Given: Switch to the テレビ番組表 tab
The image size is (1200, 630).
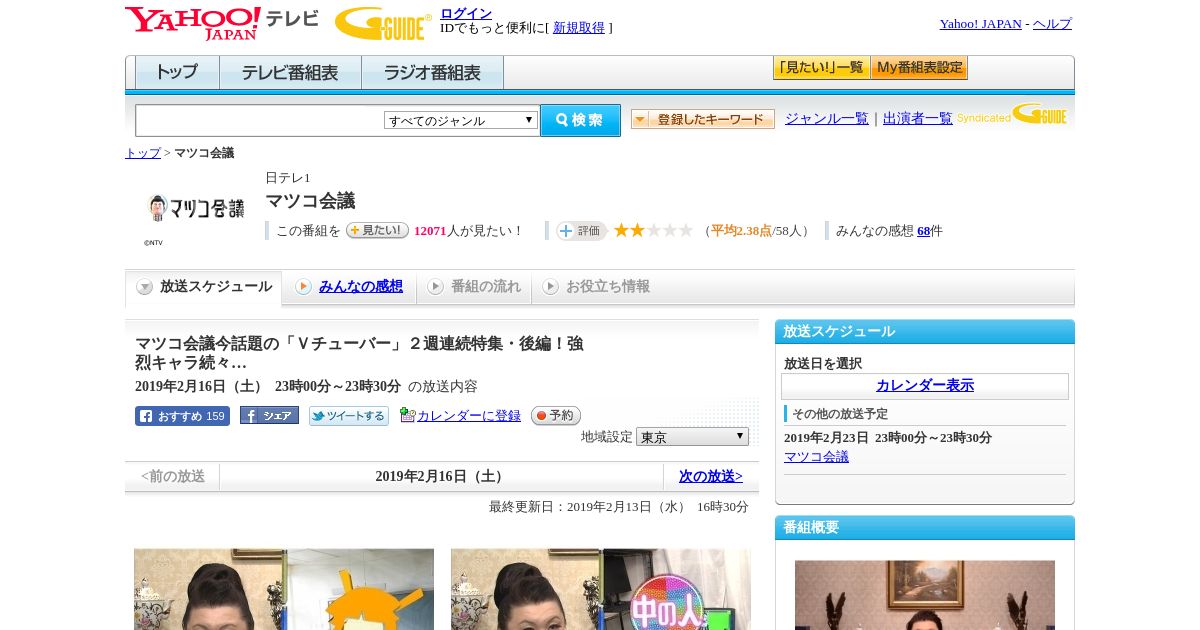Looking at the screenshot, I should pos(290,73).
